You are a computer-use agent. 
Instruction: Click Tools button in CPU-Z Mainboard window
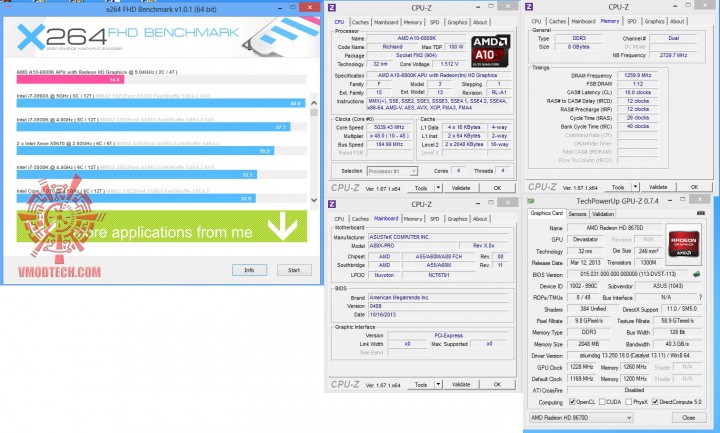tap(421, 384)
